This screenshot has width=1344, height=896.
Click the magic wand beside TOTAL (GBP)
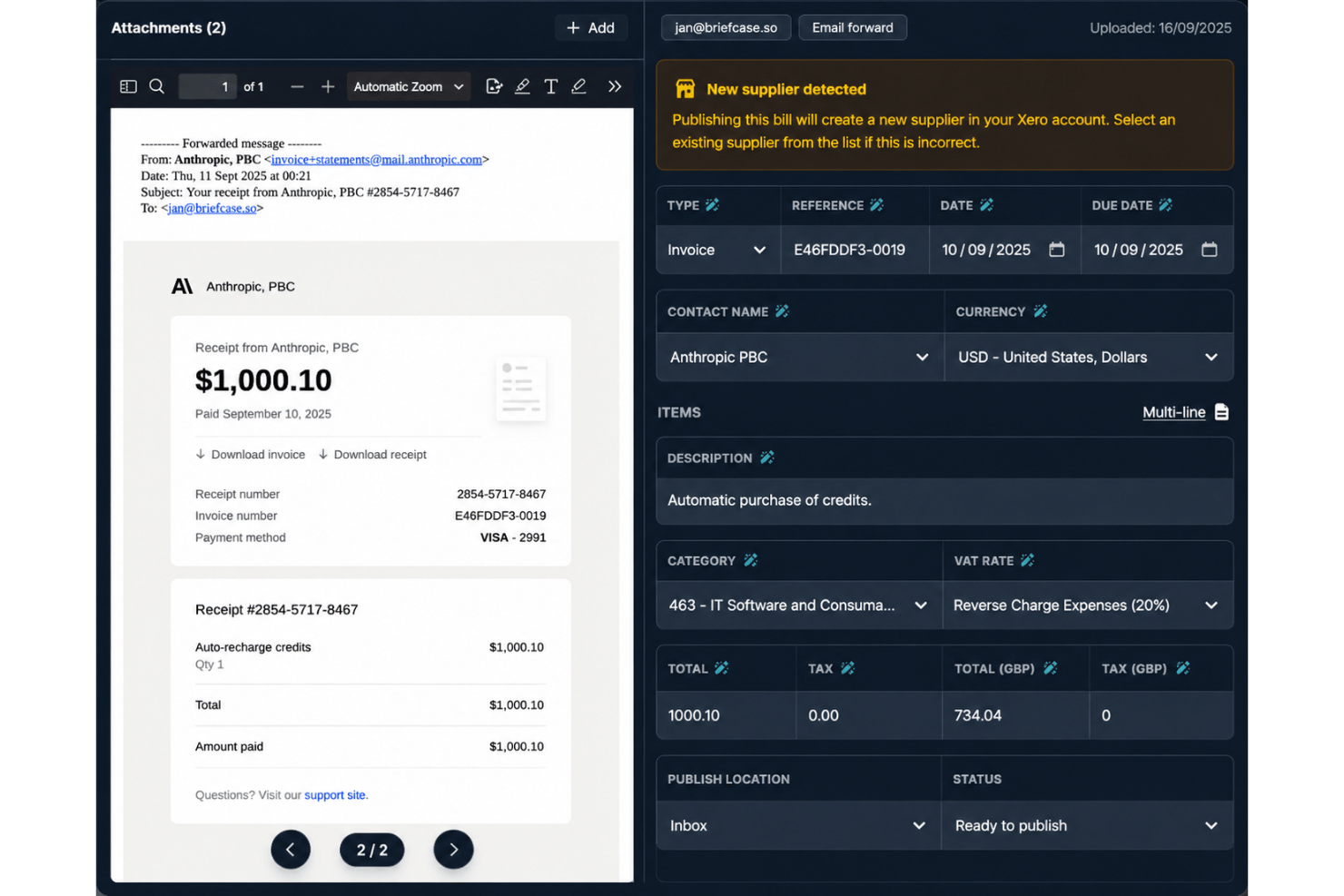[1050, 668]
